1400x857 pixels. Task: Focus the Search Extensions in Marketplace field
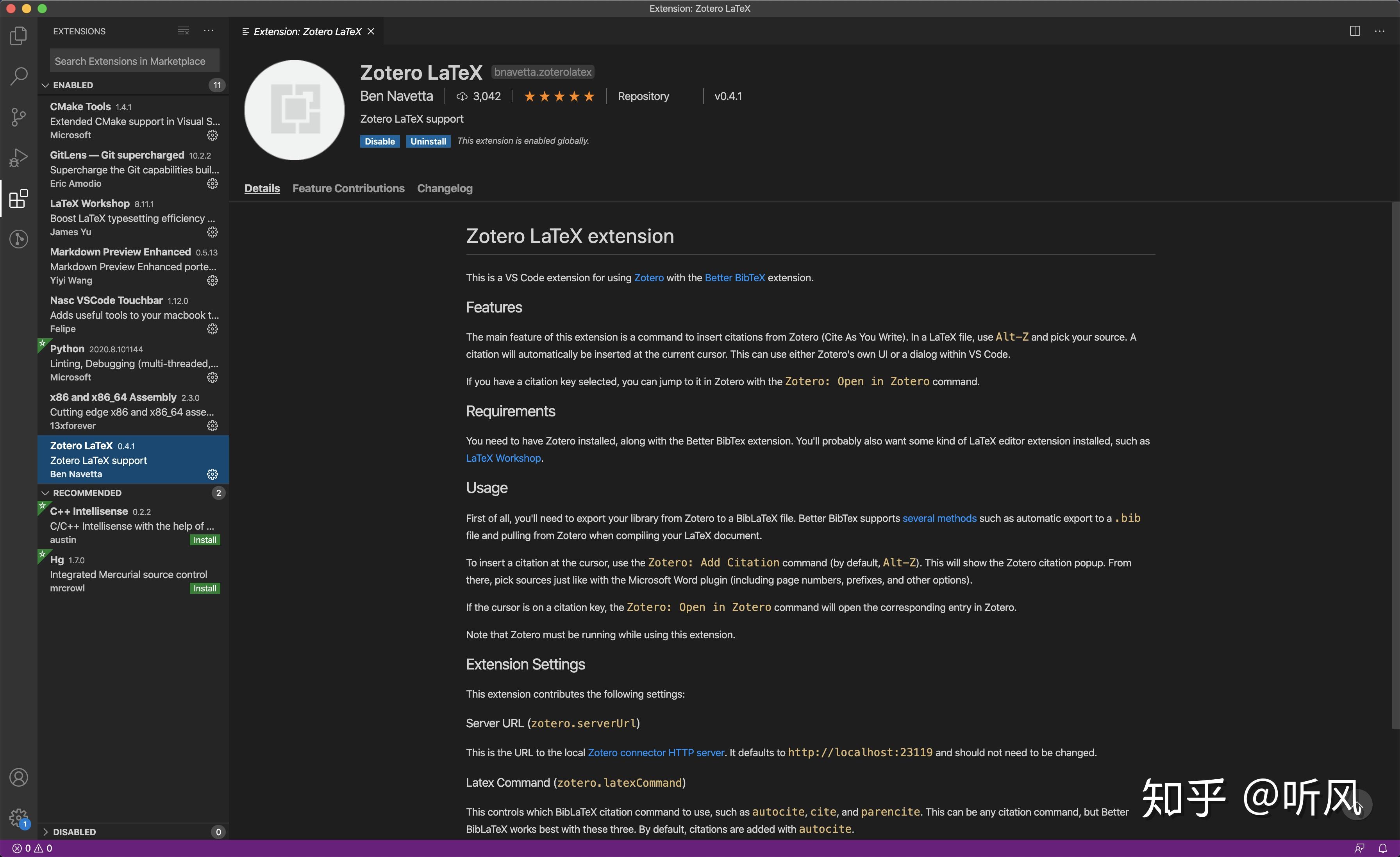(x=134, y=61)
